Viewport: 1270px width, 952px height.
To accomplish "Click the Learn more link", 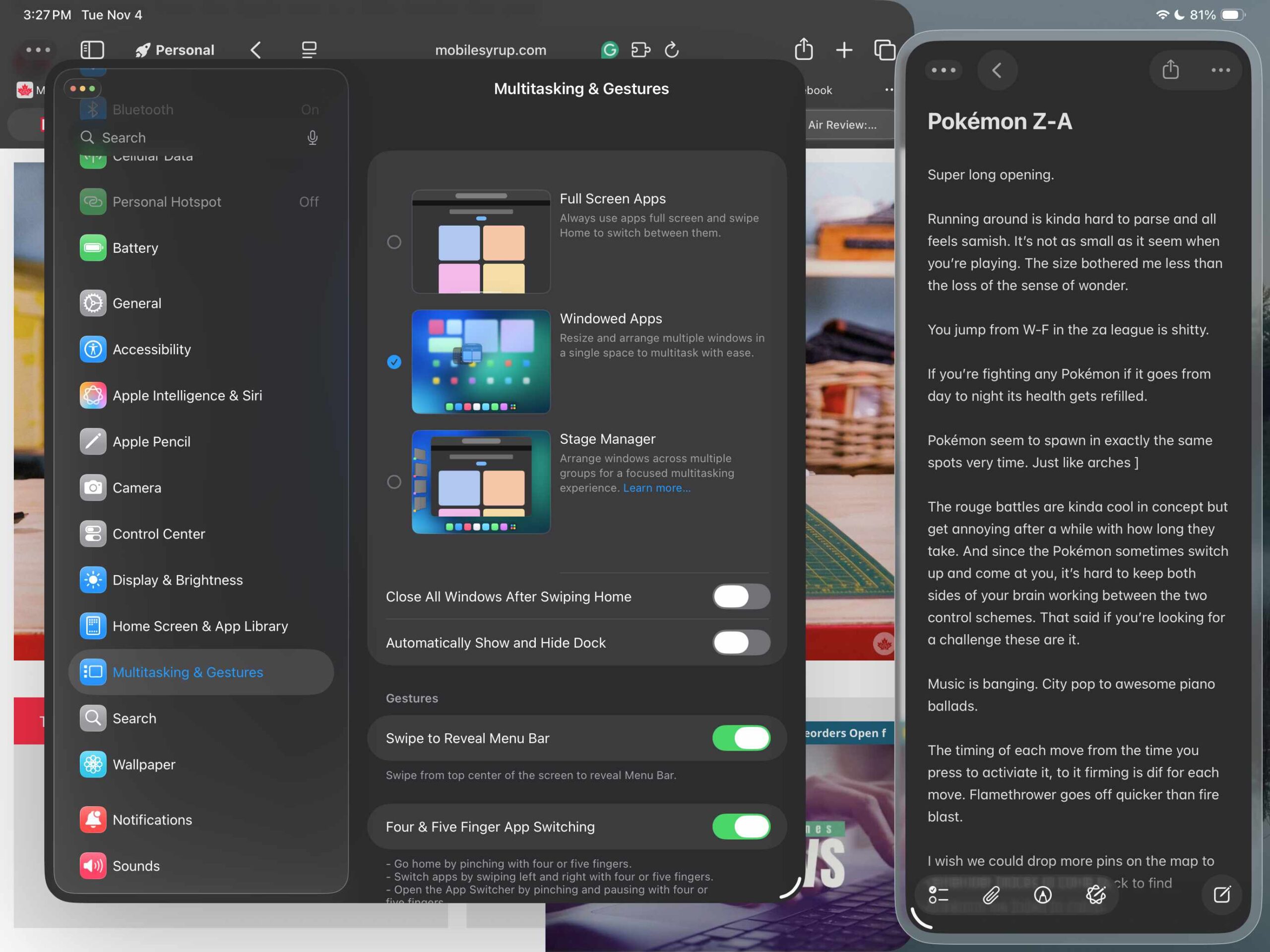I will [656, 488].
